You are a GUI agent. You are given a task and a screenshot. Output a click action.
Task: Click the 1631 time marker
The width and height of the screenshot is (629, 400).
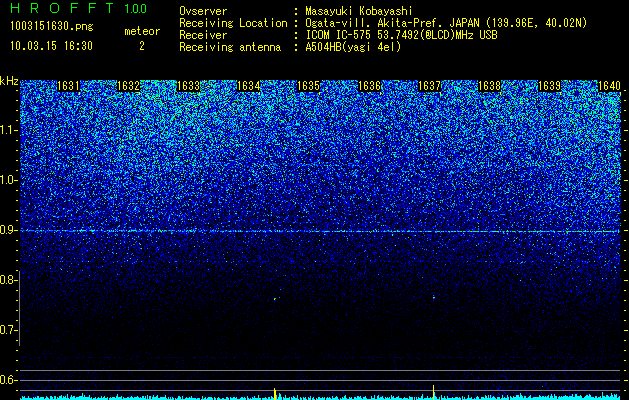coord(68,86)
